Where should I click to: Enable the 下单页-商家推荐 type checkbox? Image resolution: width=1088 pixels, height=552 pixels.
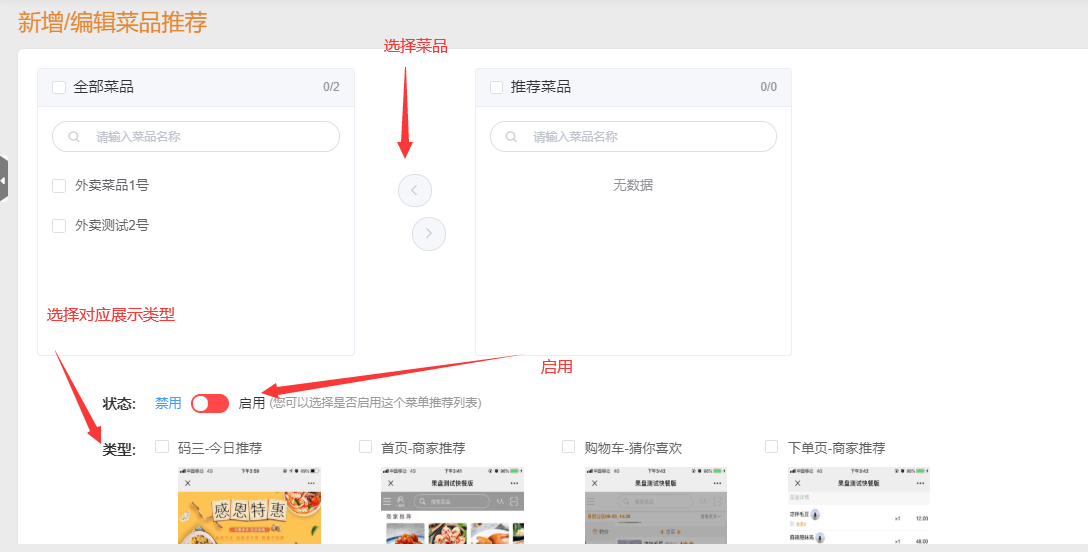tap(771, 447)
